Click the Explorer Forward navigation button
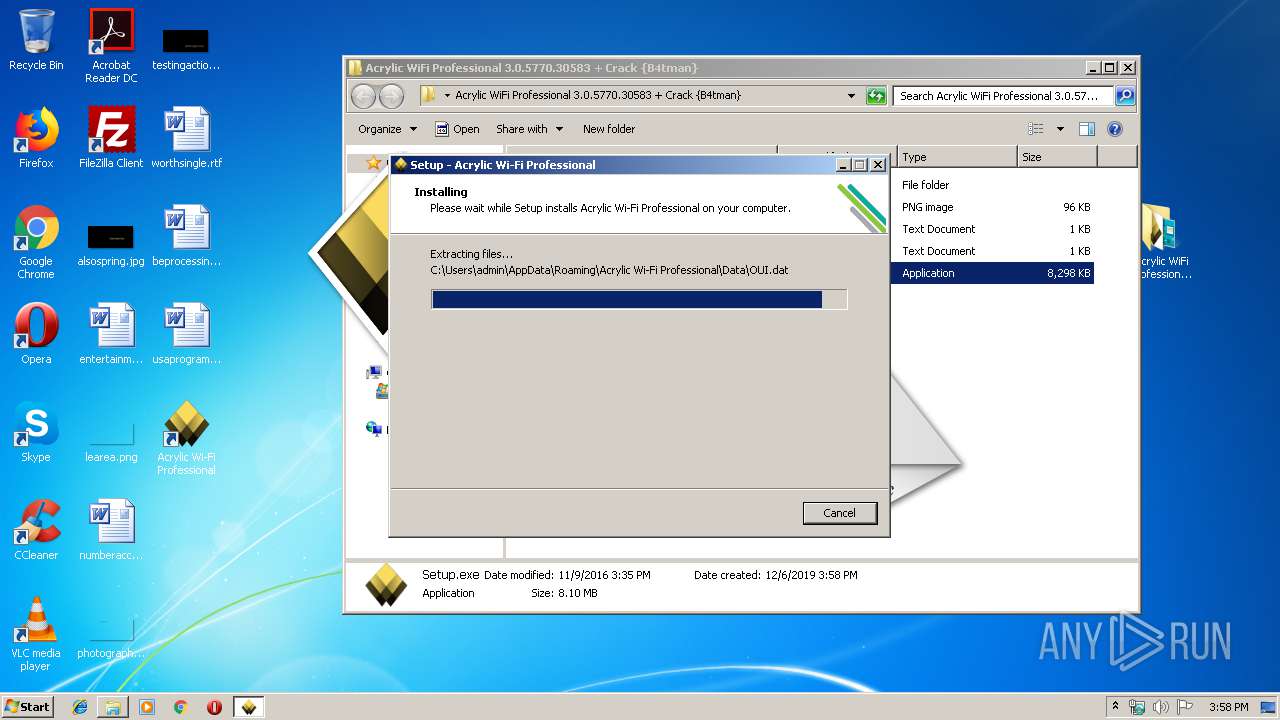 click(x=392, y=96)
